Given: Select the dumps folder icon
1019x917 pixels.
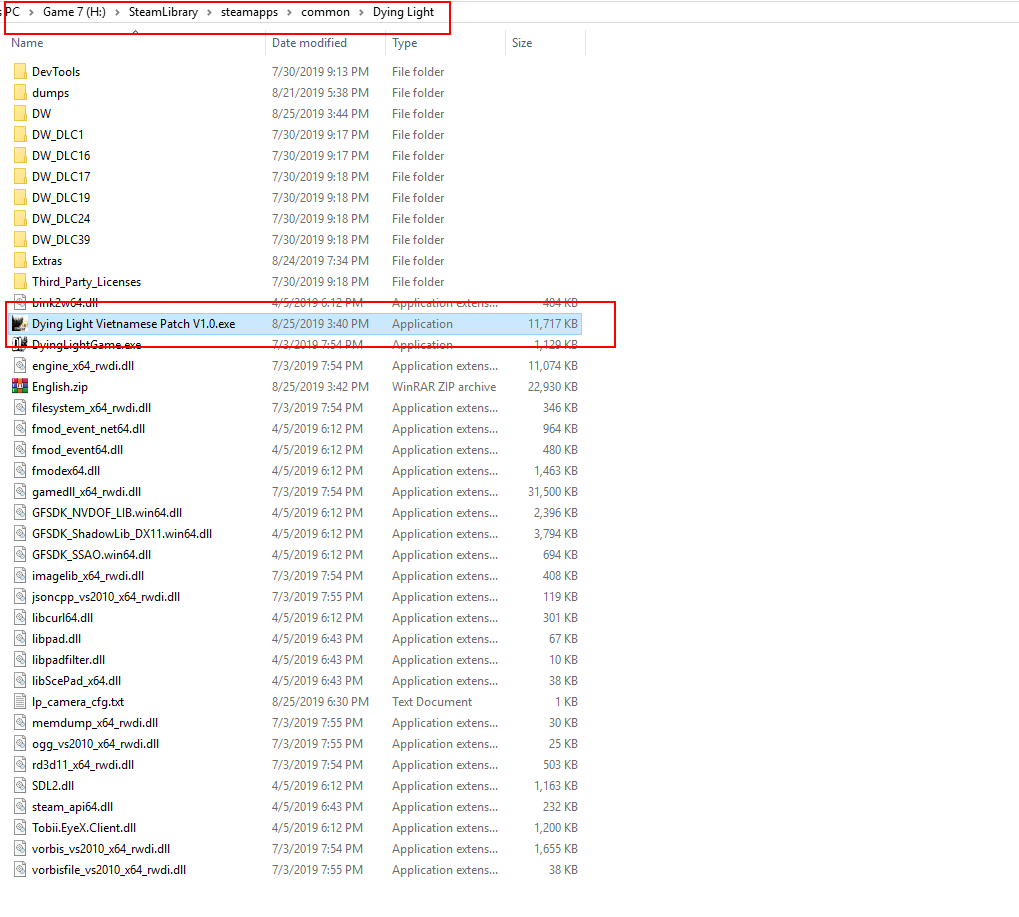Looking at the screenshot, I should pos(20,92).
